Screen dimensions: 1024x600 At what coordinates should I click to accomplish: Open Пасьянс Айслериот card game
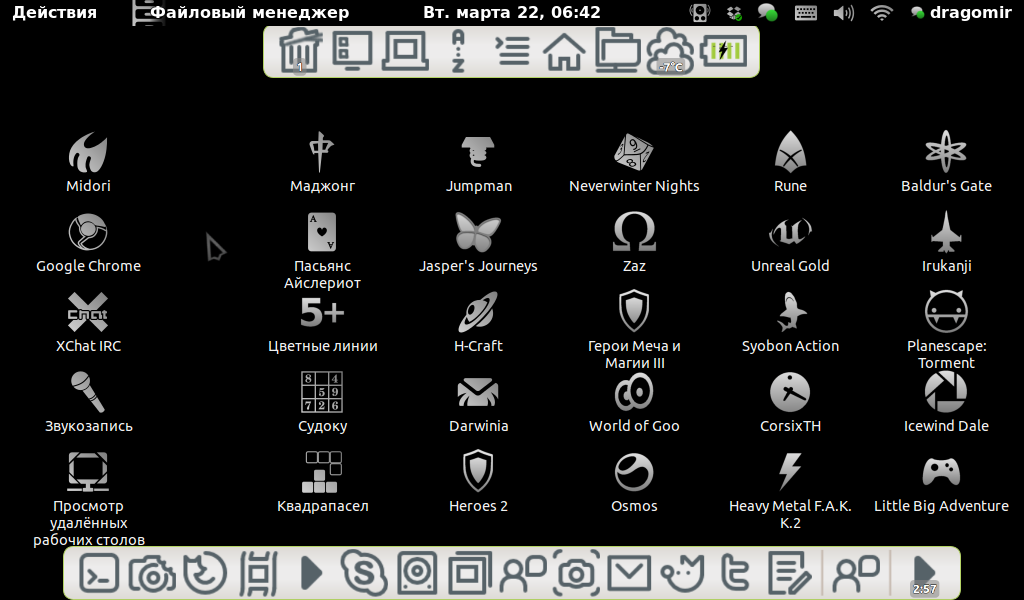[x=322, y=232]
